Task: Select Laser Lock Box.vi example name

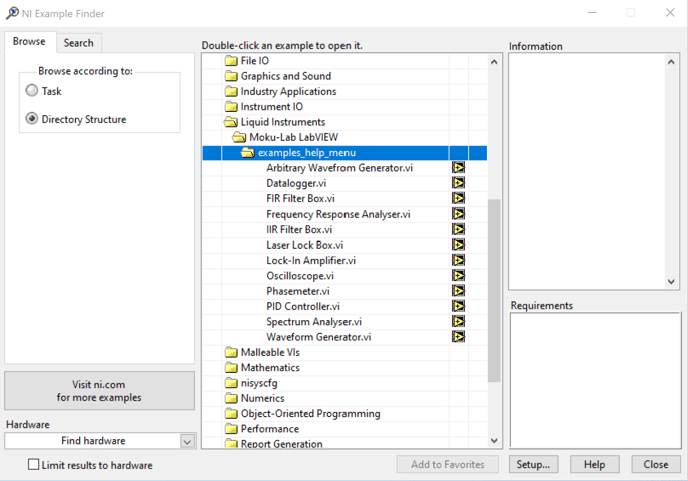Action: pos(305,245)
